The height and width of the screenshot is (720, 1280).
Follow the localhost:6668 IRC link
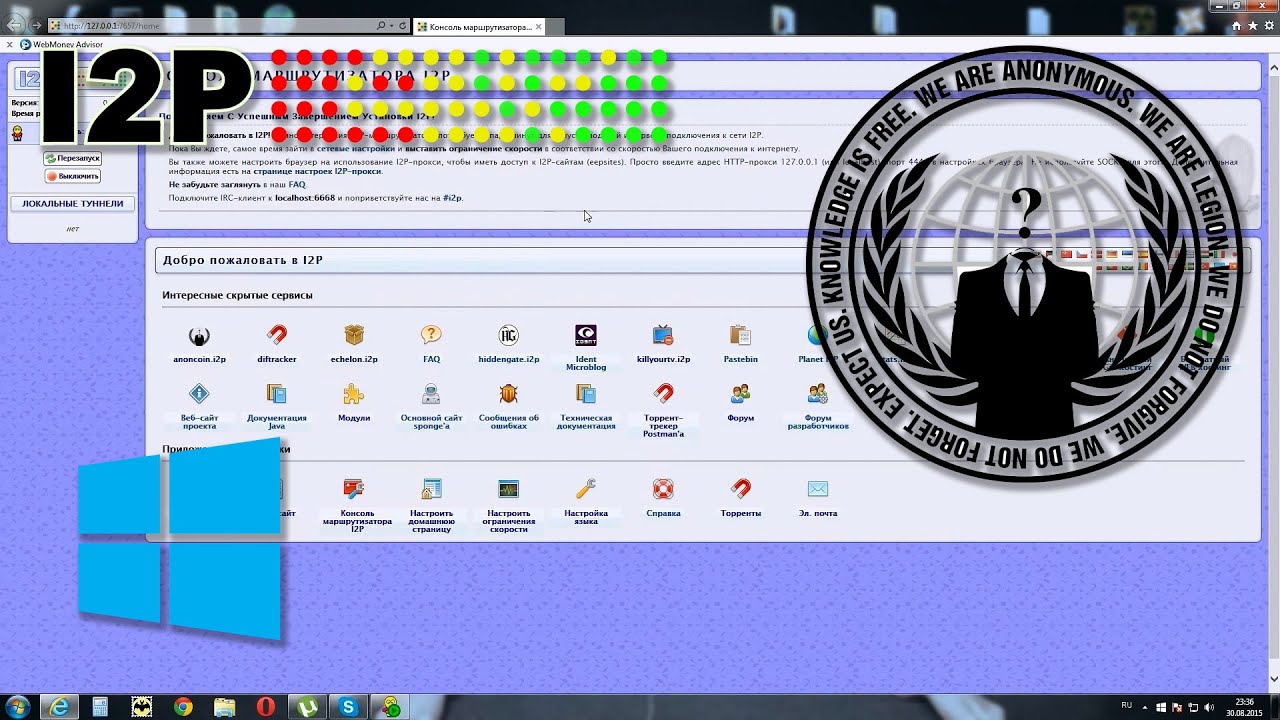click(305, 198)
